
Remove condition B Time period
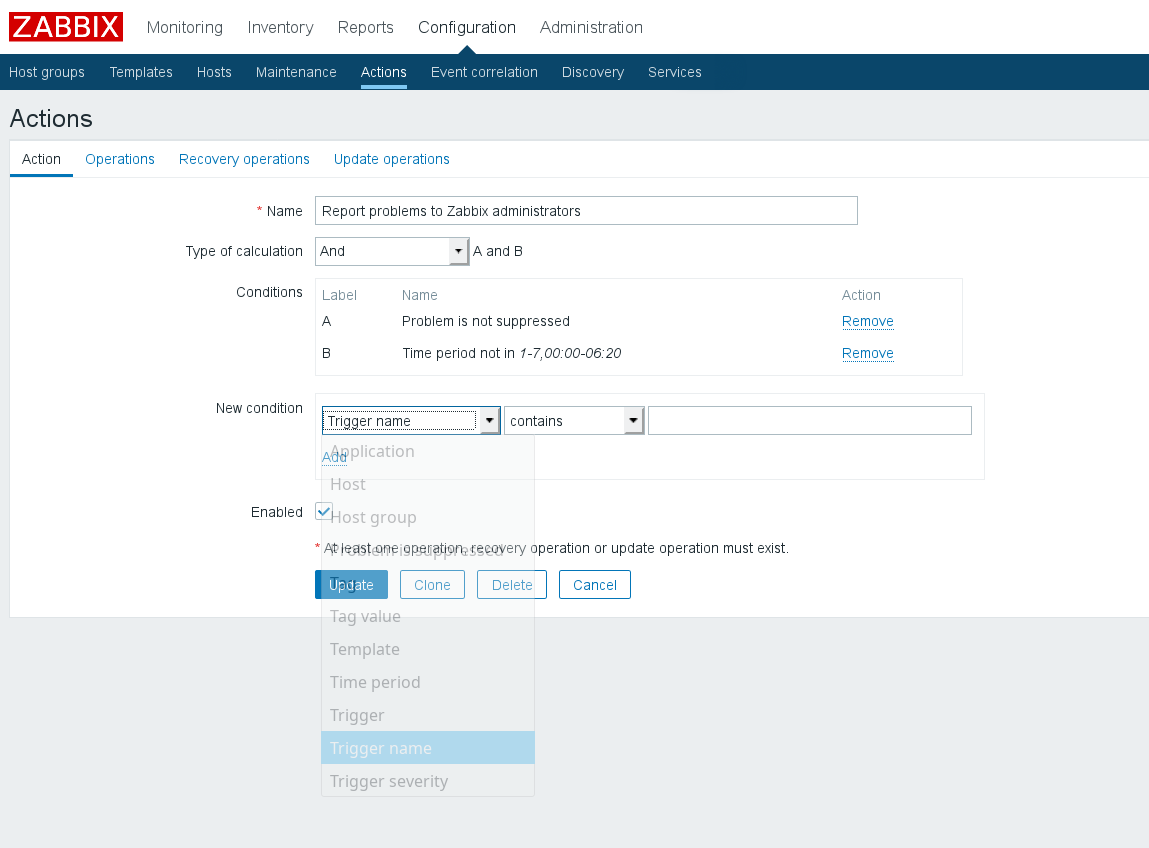click(868, 353)
